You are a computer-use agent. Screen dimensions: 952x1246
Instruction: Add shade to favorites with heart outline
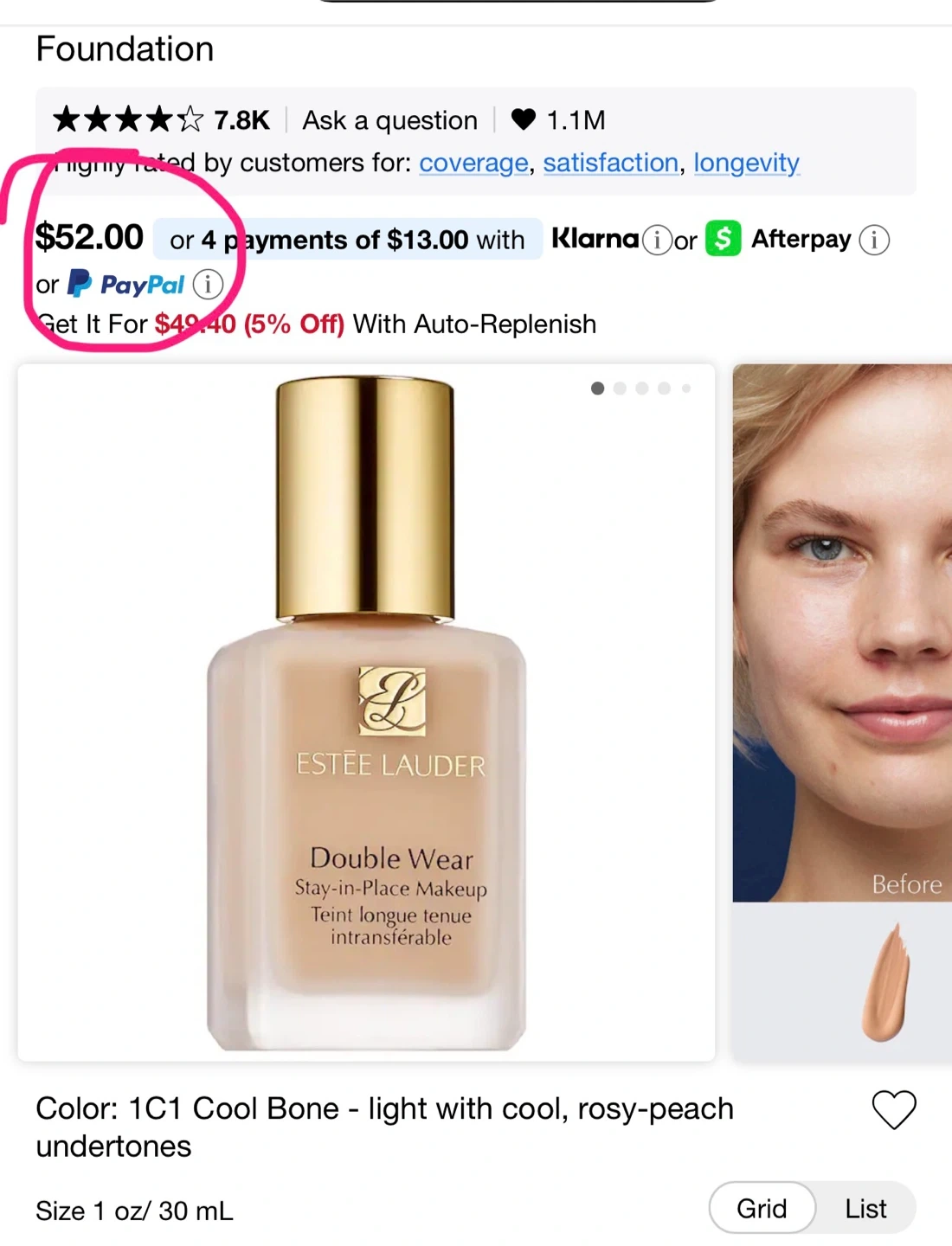[x=893, y=1109]
